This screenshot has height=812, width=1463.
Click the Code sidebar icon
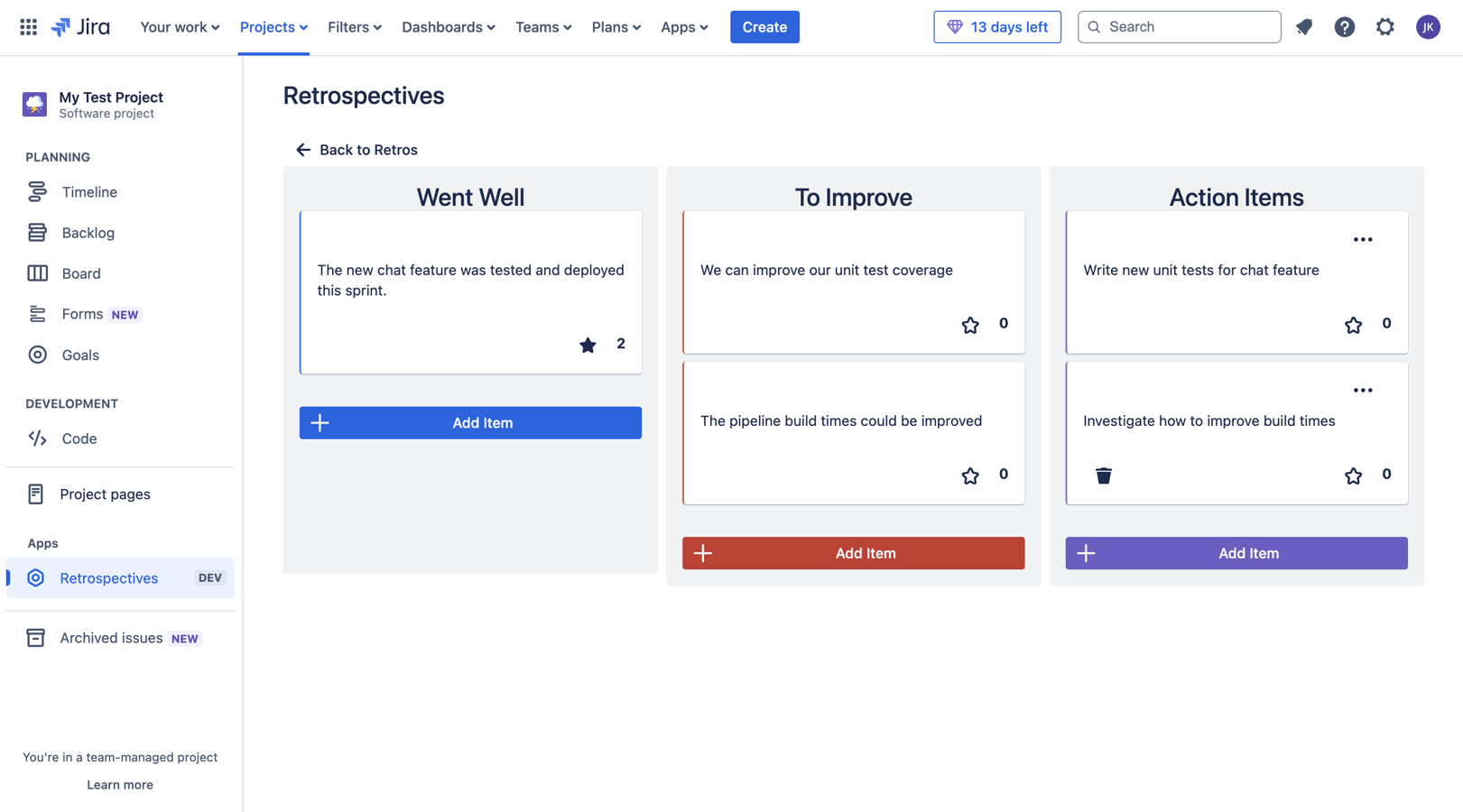[x=37, y=438]
